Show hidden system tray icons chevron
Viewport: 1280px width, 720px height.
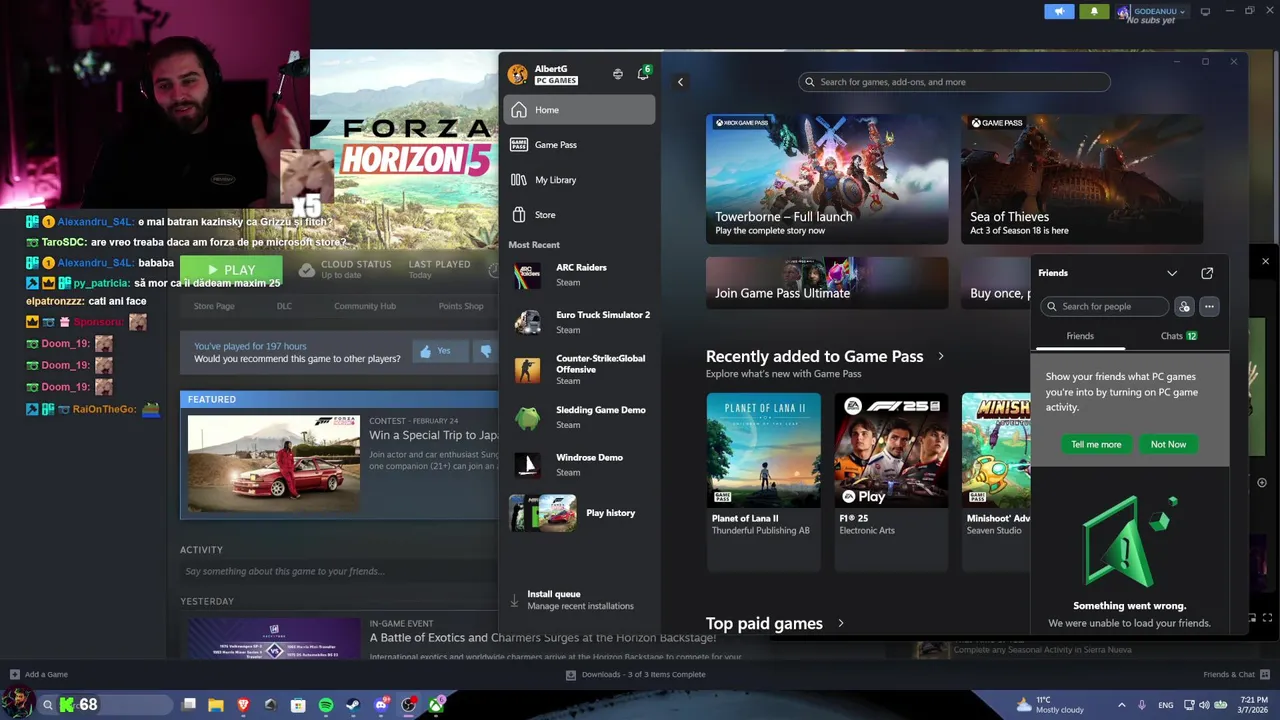[x=1121, y=705]
